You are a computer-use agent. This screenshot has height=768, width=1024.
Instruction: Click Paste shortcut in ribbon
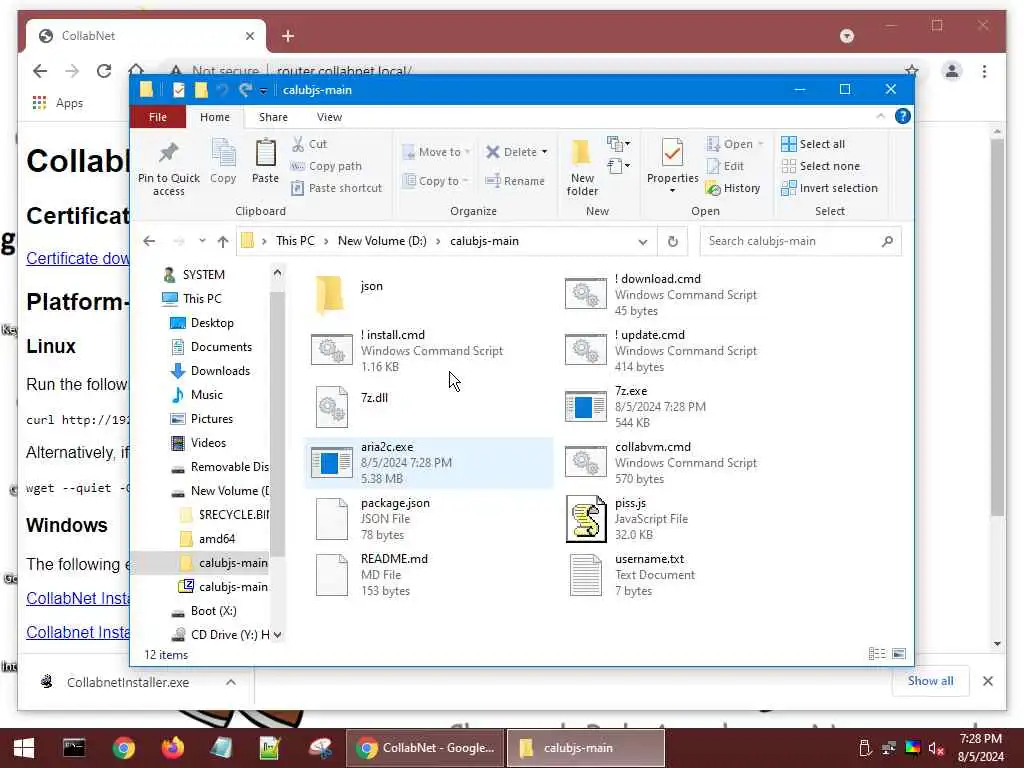pos(336,188)
